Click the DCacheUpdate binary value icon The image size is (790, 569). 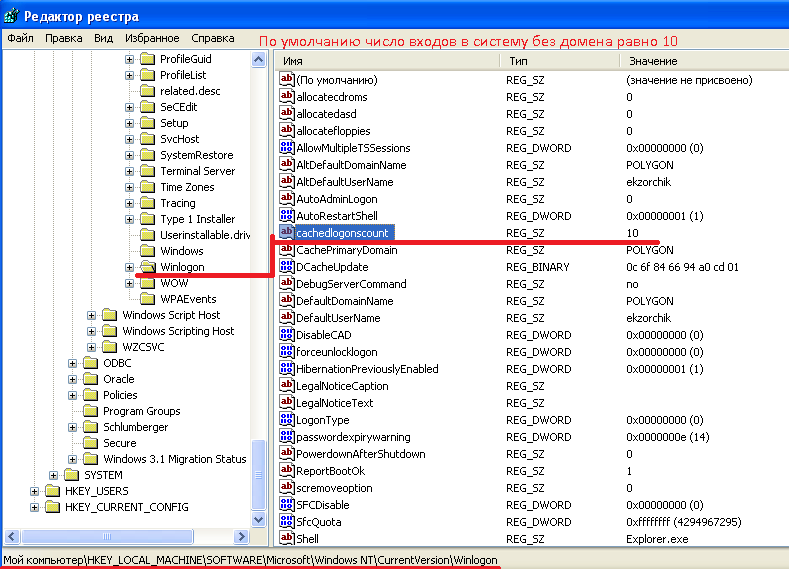pos(287,266)
